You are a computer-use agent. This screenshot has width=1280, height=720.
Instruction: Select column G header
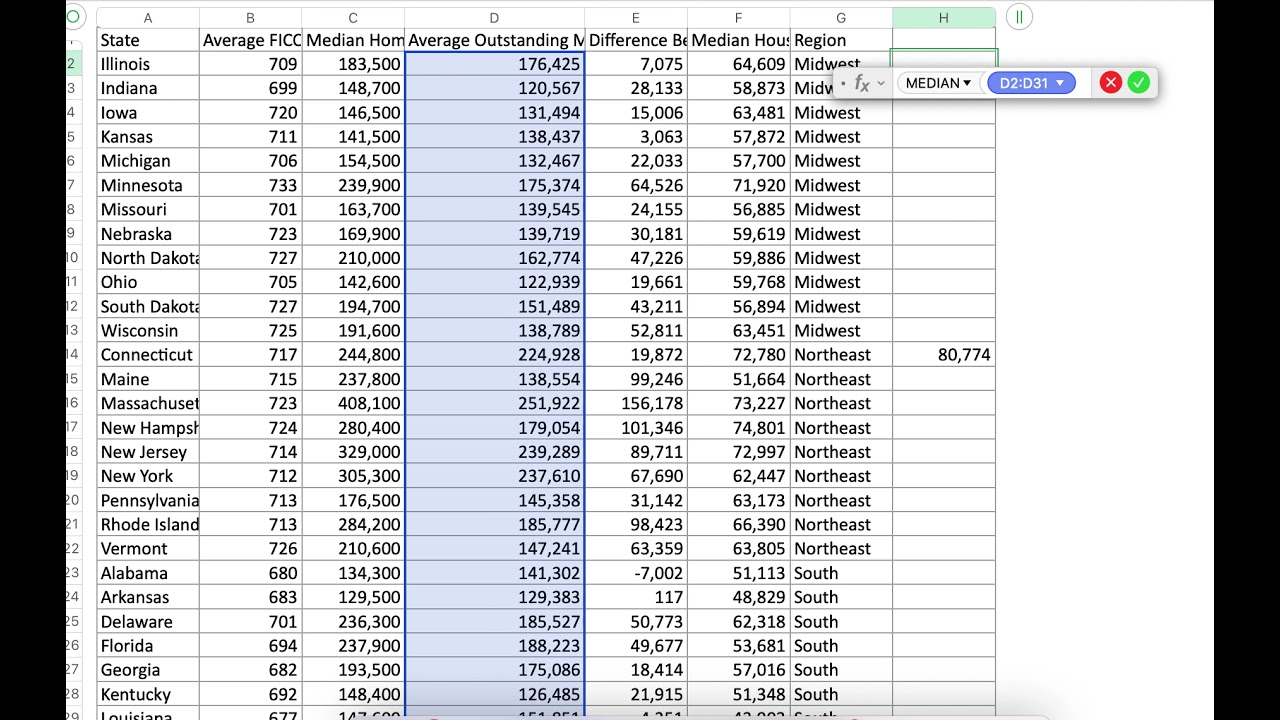pyautogui.click(x=840, y=18)
